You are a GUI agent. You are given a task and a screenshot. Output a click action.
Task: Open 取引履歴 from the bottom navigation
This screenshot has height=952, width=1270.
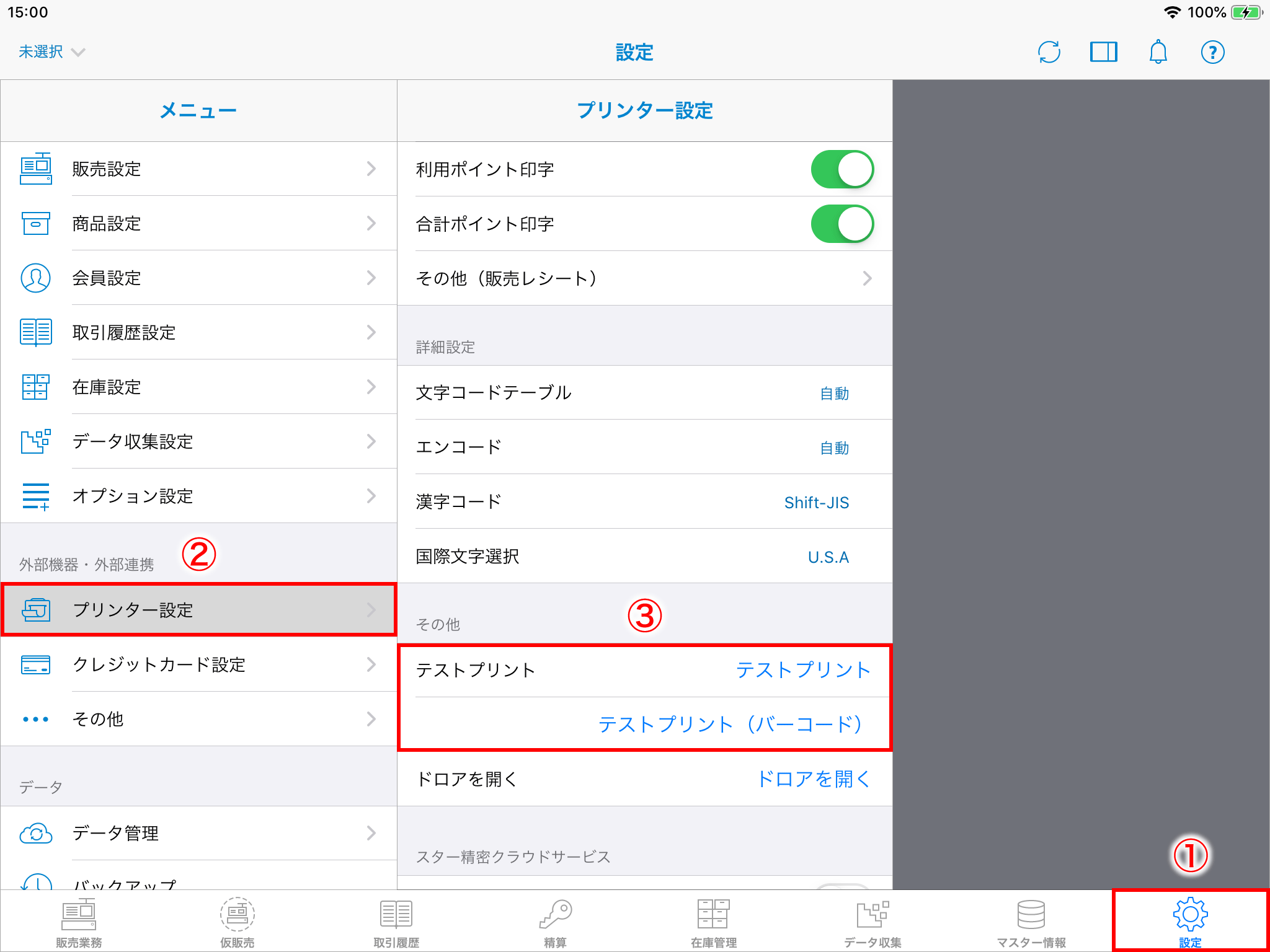(x=395, y=921)
